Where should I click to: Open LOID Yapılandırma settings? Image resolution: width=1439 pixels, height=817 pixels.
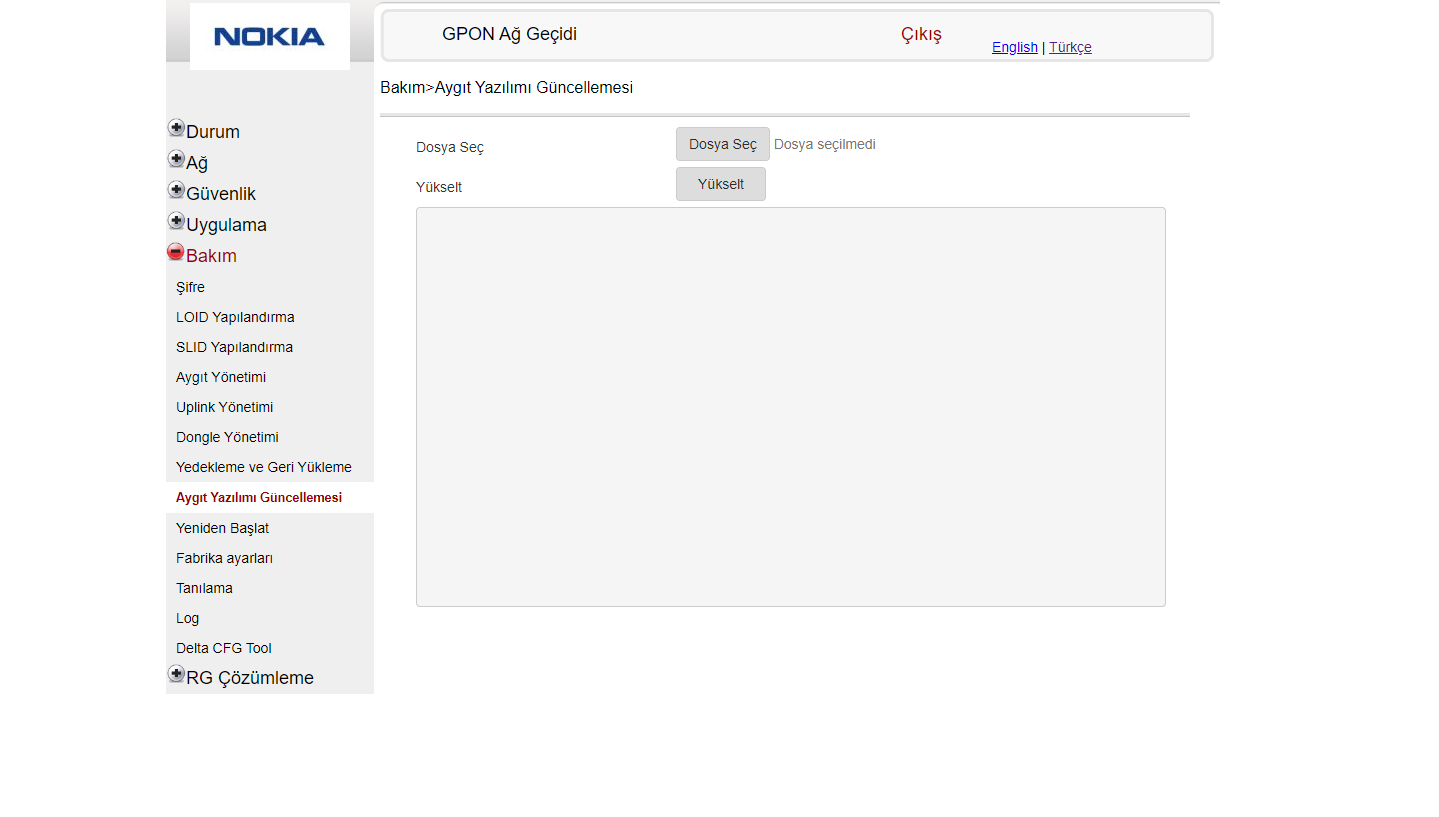(235, 317)
